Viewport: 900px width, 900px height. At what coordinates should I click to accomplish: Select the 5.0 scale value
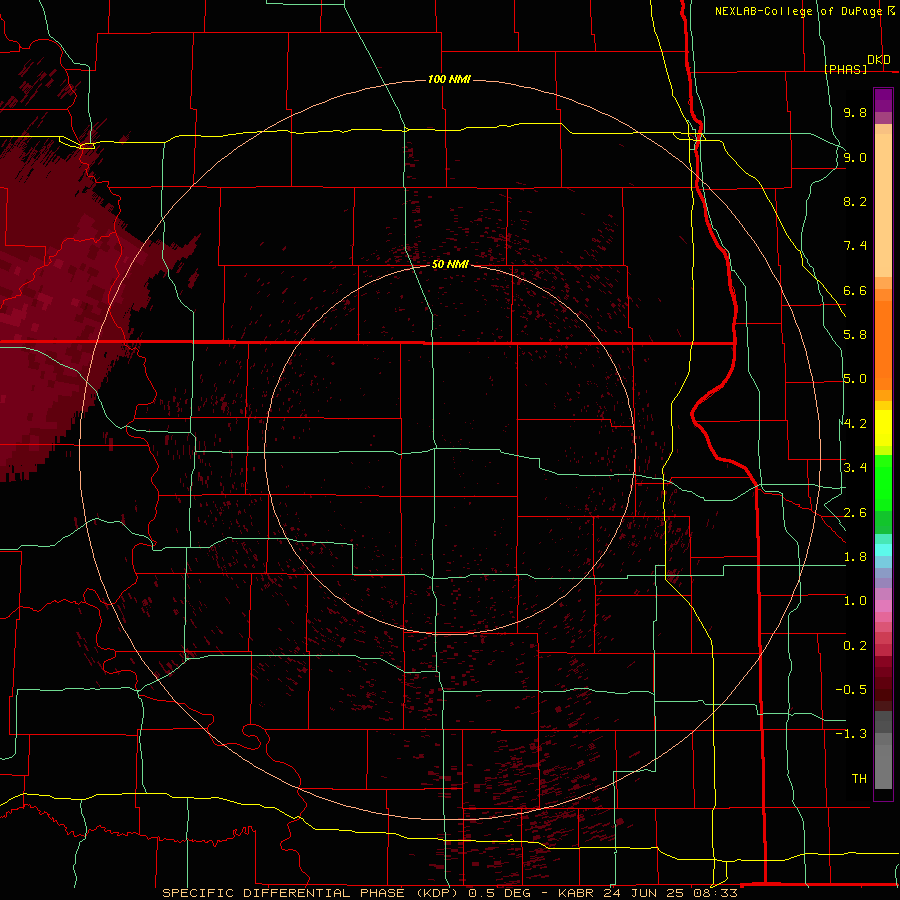(855, 379)
